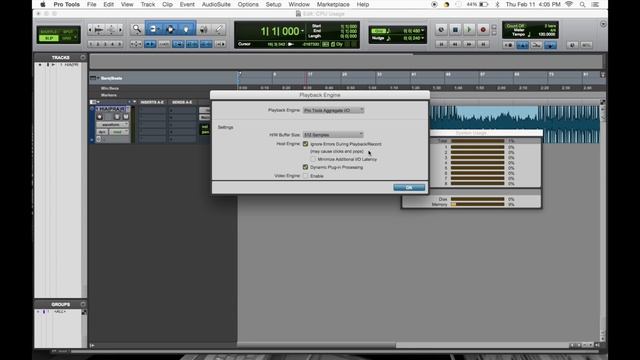Click the Bluetooth menu bar icon

[x=497, y=4]
